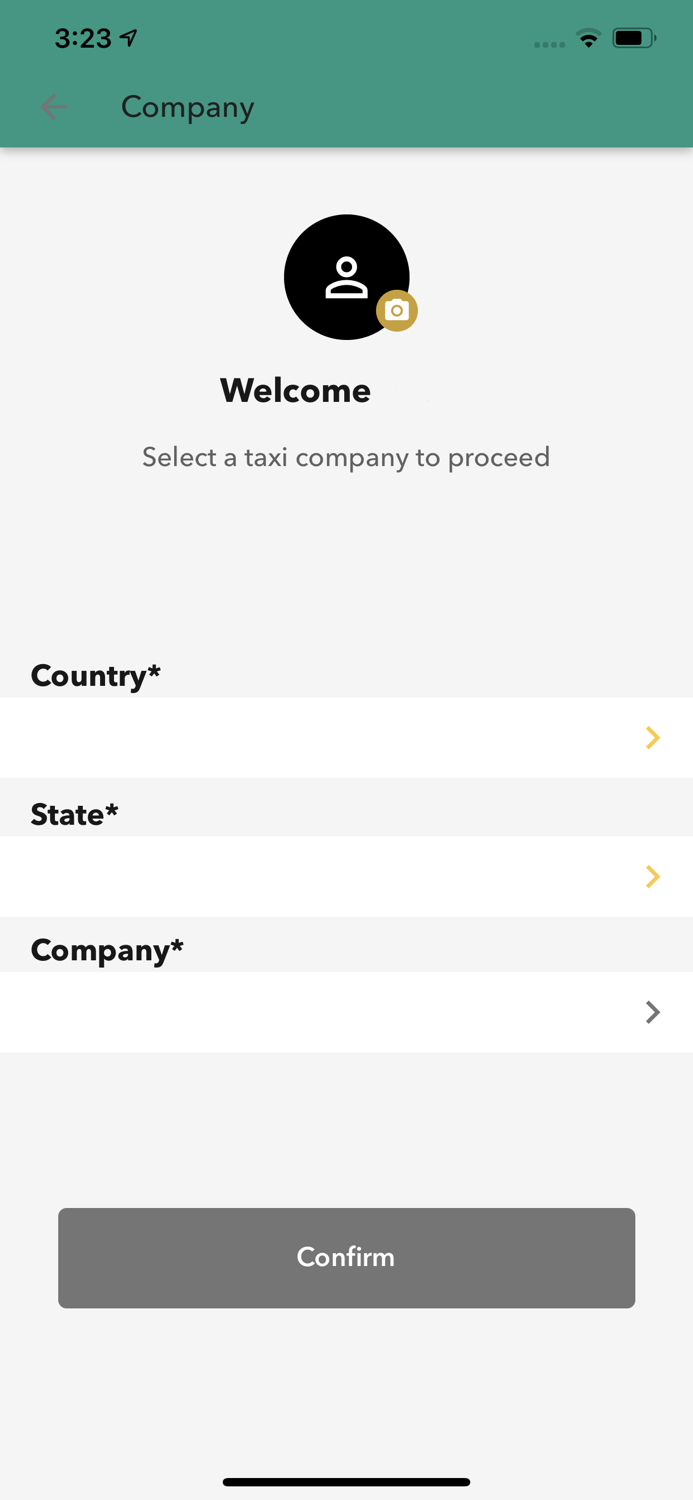Tap the chevron beside the Country field
Image resolution: width=693 pixels, height=1500 pixels.
[x=652, y=738]
